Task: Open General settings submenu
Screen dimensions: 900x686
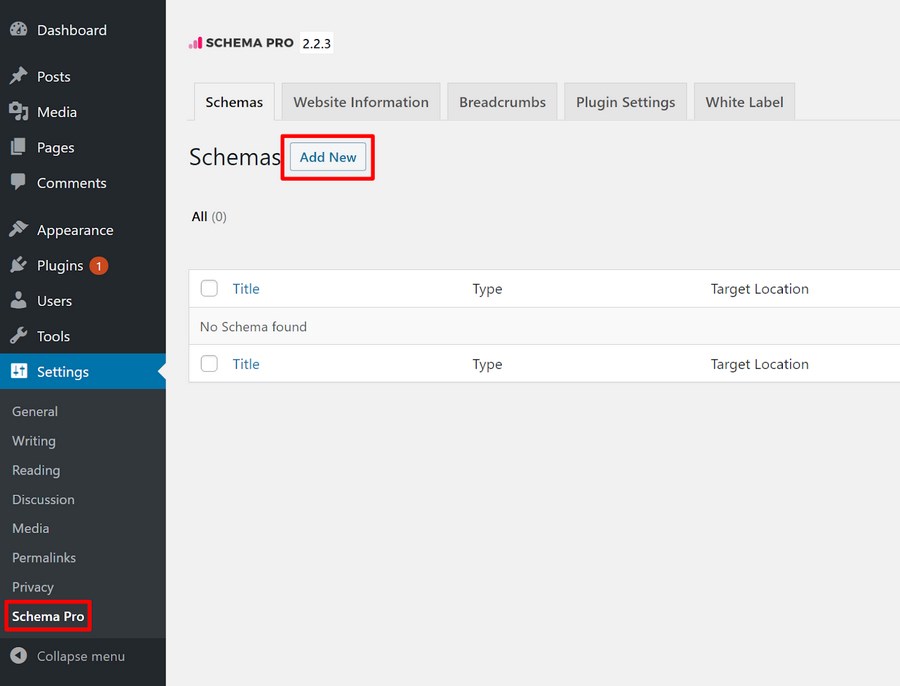Action: point(35,412)
